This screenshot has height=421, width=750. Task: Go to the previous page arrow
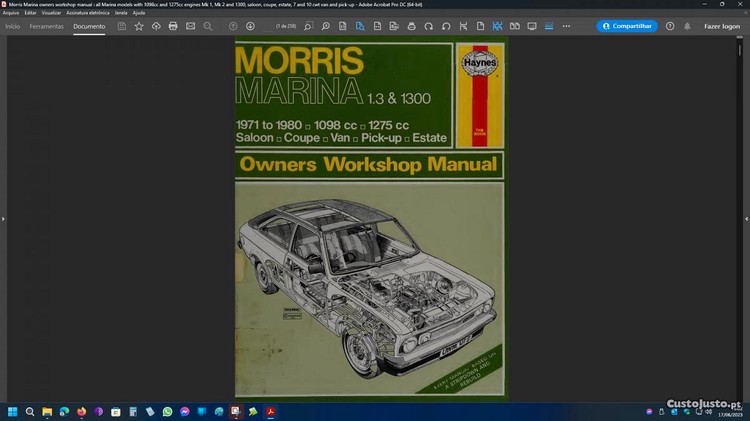pos(233,26)
